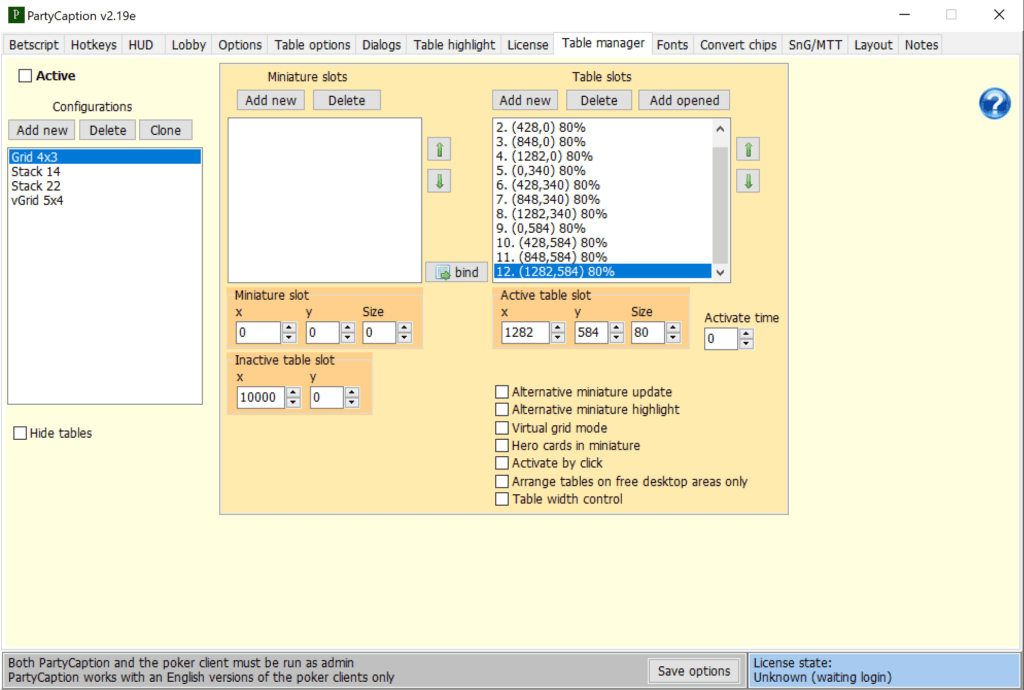Enable the Active checkbox

pos(25,76)
